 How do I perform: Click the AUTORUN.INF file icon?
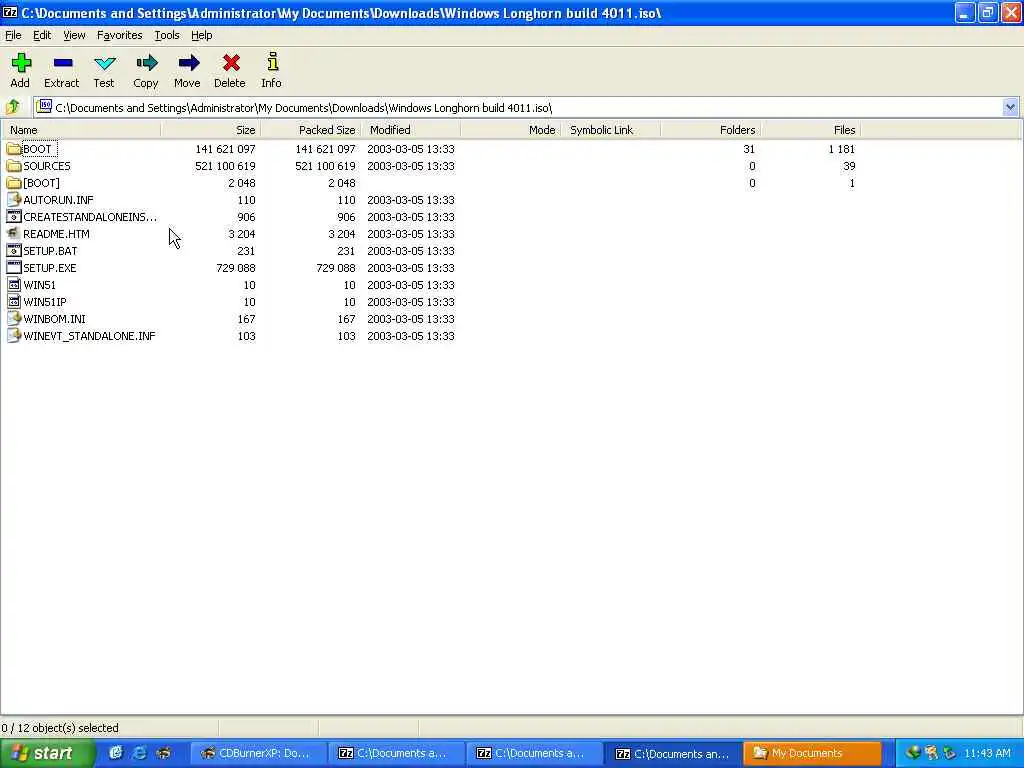click(14, 200)
